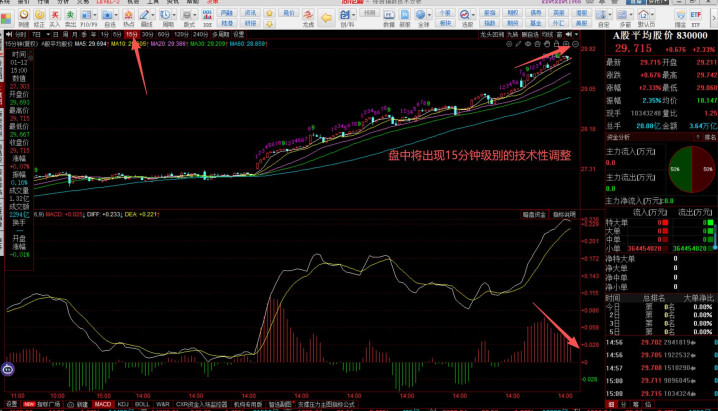Click the ETF button at top right
Screen dimensions: 718x411
[699, 17]
